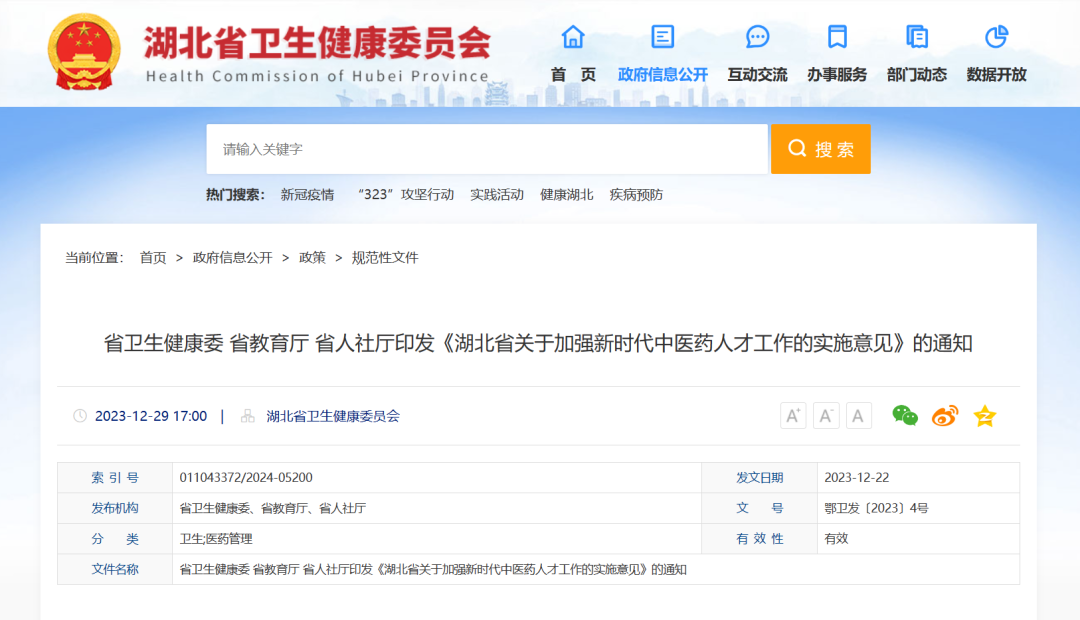Click the 当前位置 label
The image size is (1080, 620).
tap(94, 258)
